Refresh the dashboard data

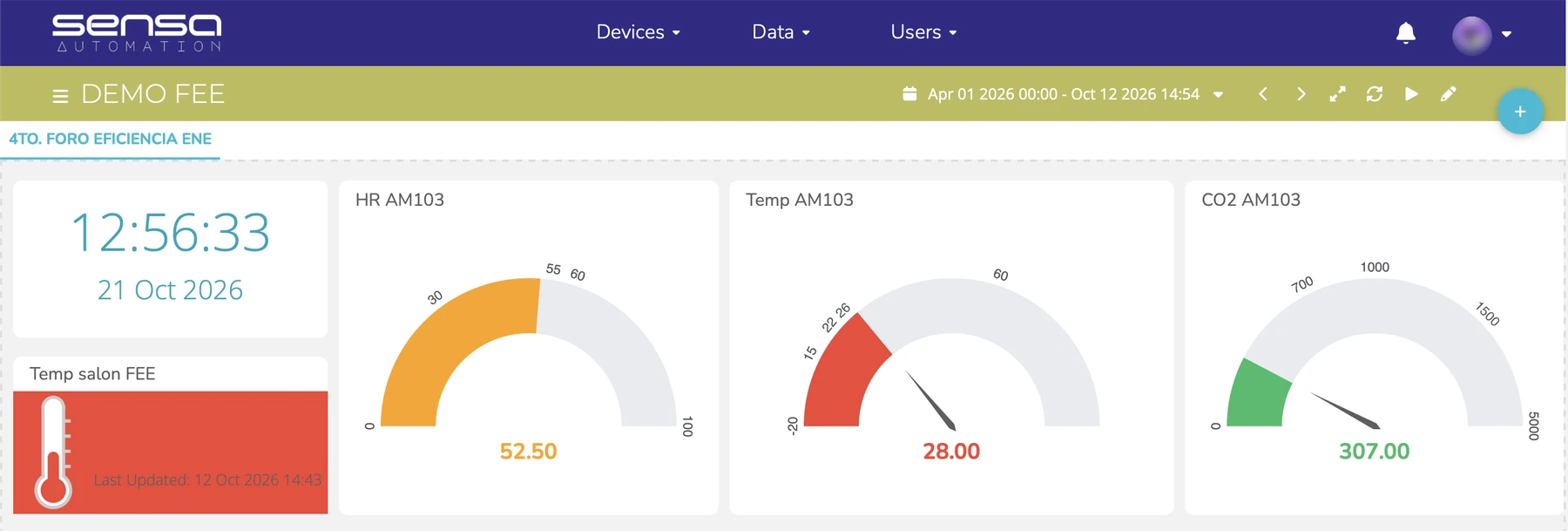click(1375, 93)
